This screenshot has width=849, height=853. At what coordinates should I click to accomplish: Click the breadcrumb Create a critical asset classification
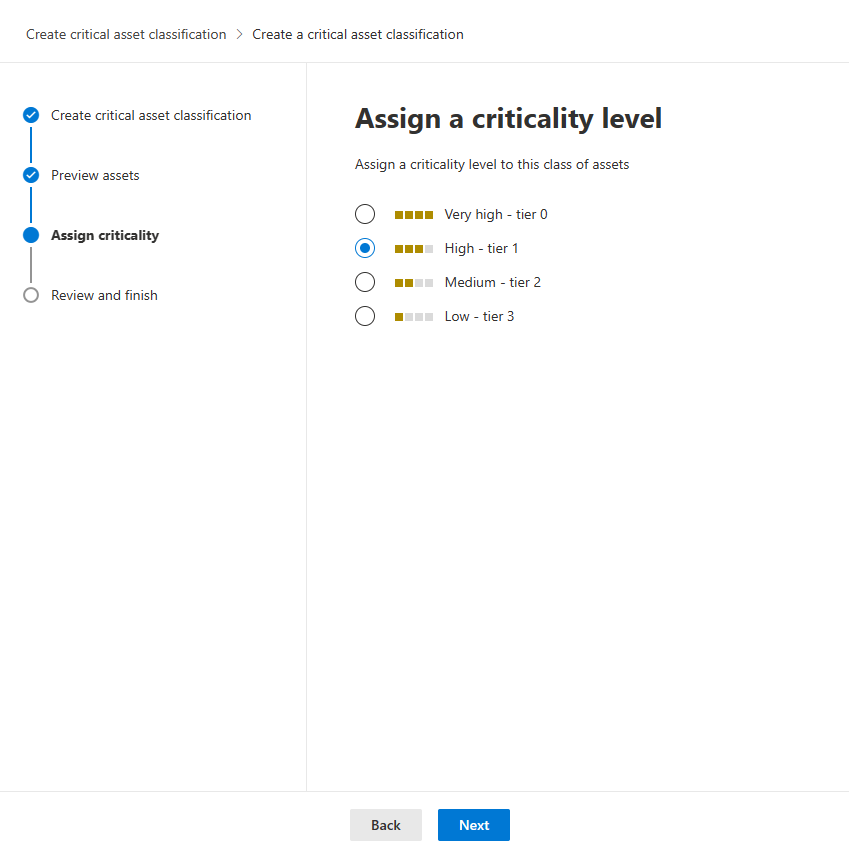click(358, 34)
